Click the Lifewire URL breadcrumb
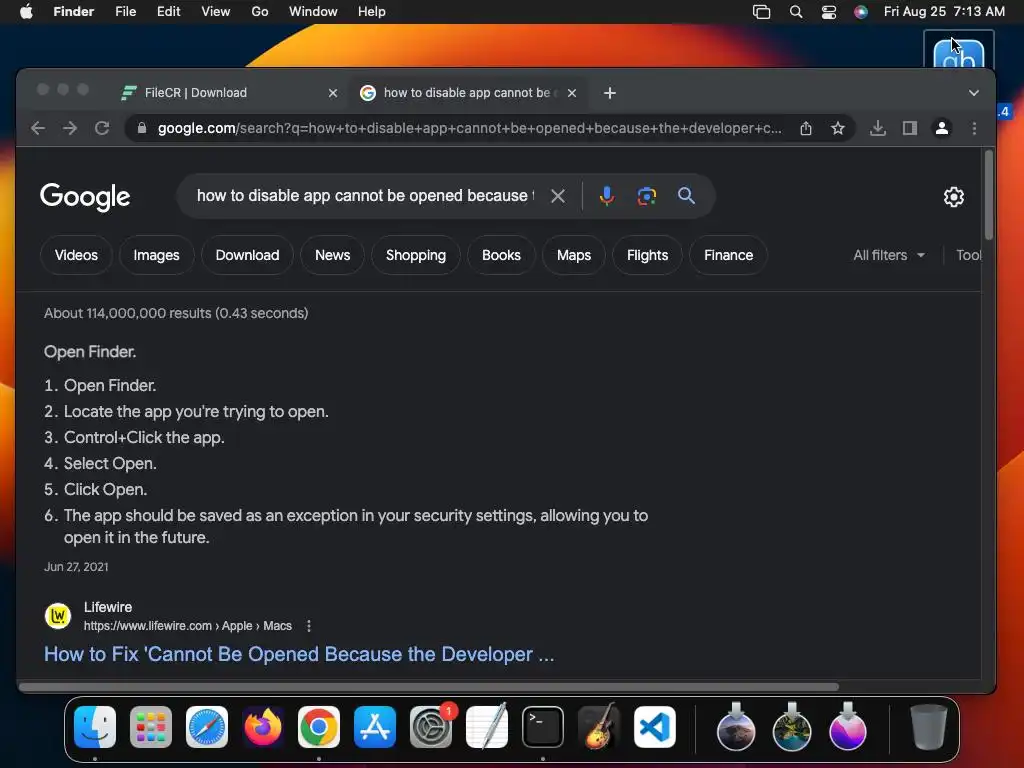The width and height of the screenshot is (1024, 768). (x=187, y=626)
